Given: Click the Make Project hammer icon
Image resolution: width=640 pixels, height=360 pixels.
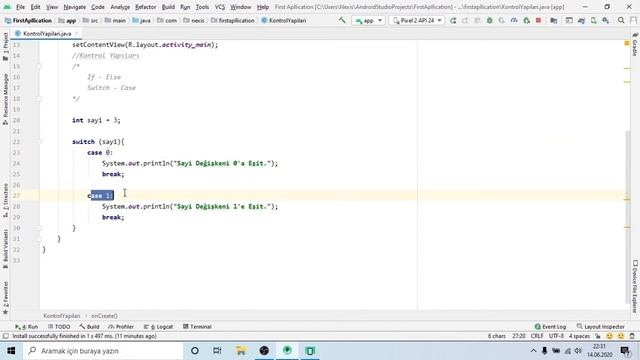Looking at the screenshot, I should 342,20.
